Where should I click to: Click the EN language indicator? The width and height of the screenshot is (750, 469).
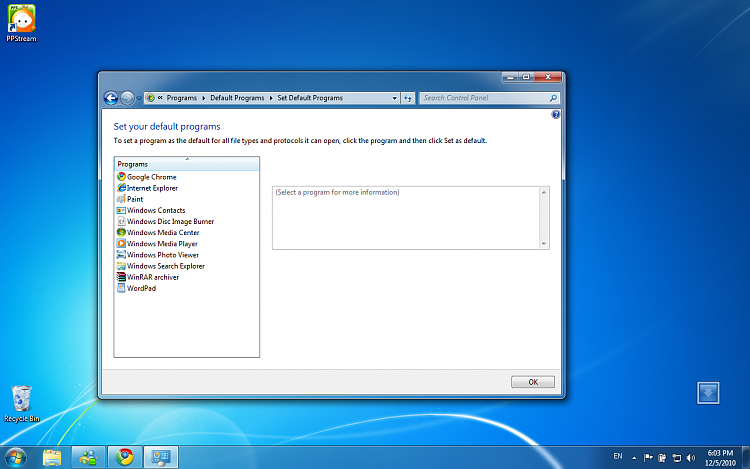pyautogui.click(x=618, y=456)
